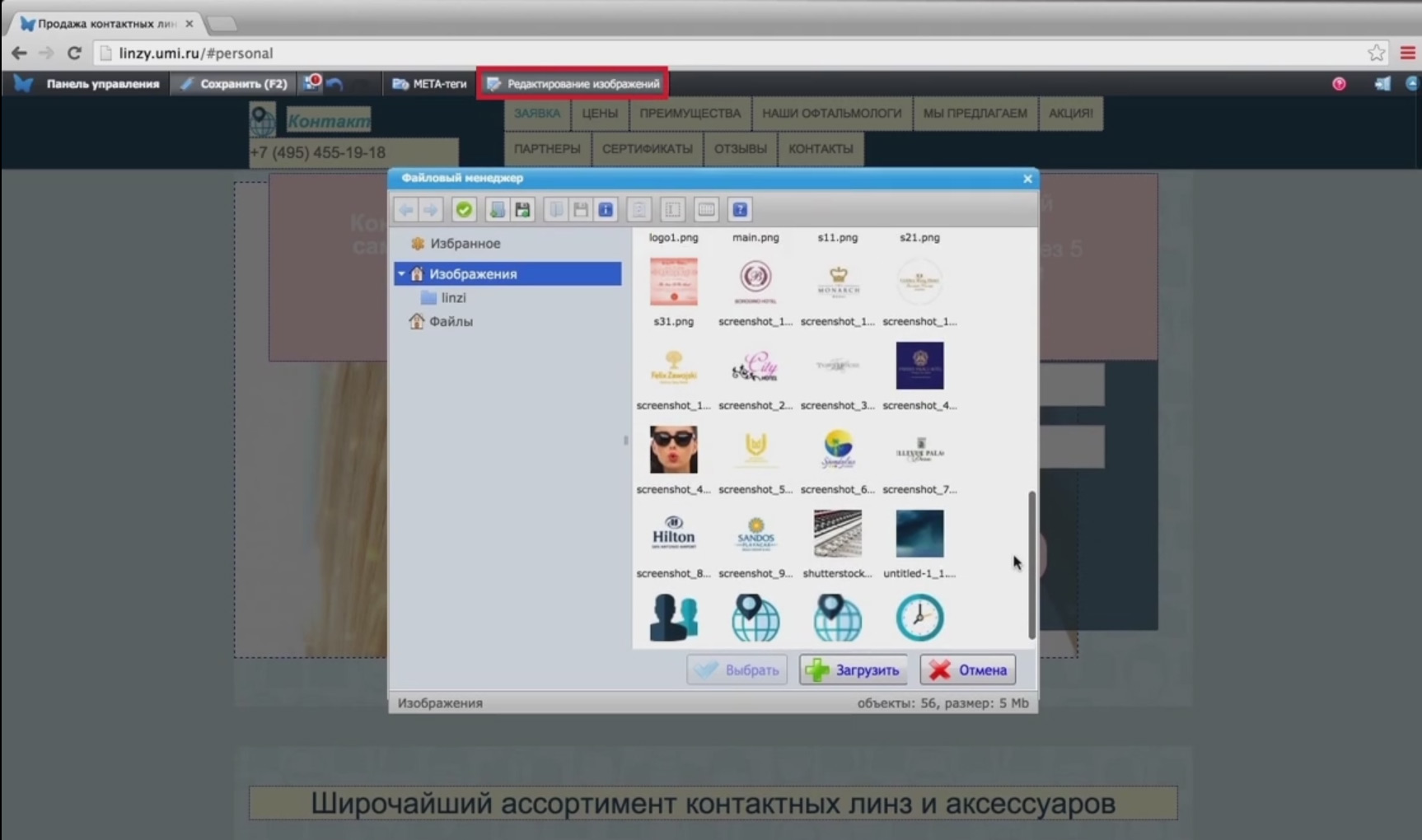
Task: Open the META-теги menu item
Action: [429, 84]
